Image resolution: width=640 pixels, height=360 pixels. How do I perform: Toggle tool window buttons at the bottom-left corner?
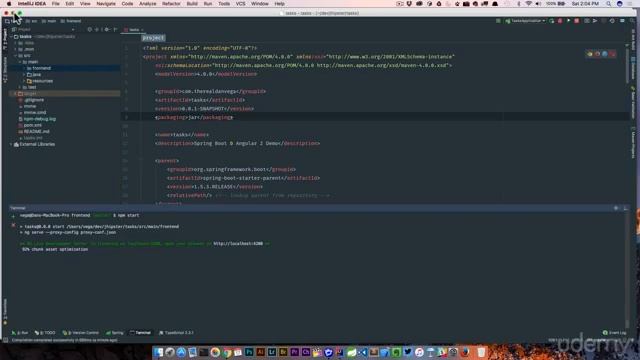[x=5, y=340]
